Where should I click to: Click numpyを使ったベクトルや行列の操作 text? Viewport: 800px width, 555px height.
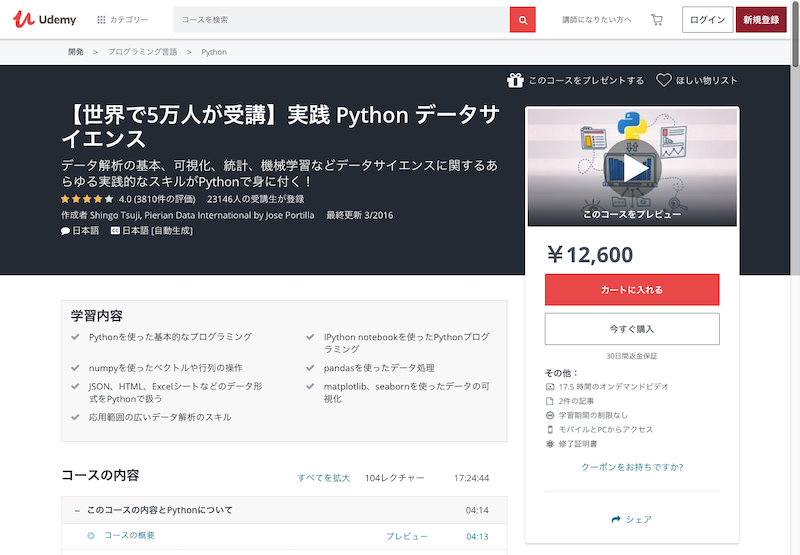pyautogui.click(x=166, y=368)
